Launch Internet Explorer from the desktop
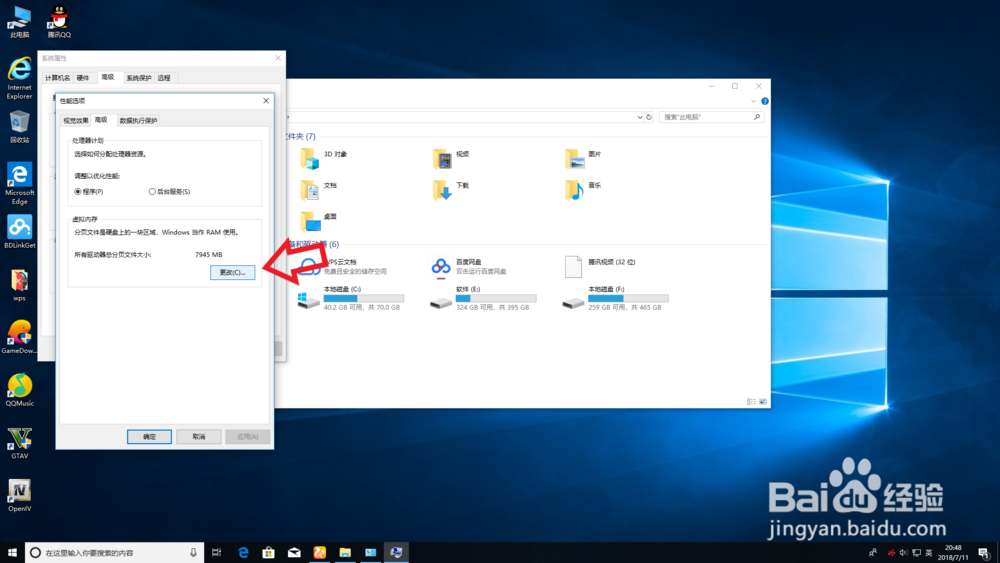The image size is (1000, 563). 19,78
